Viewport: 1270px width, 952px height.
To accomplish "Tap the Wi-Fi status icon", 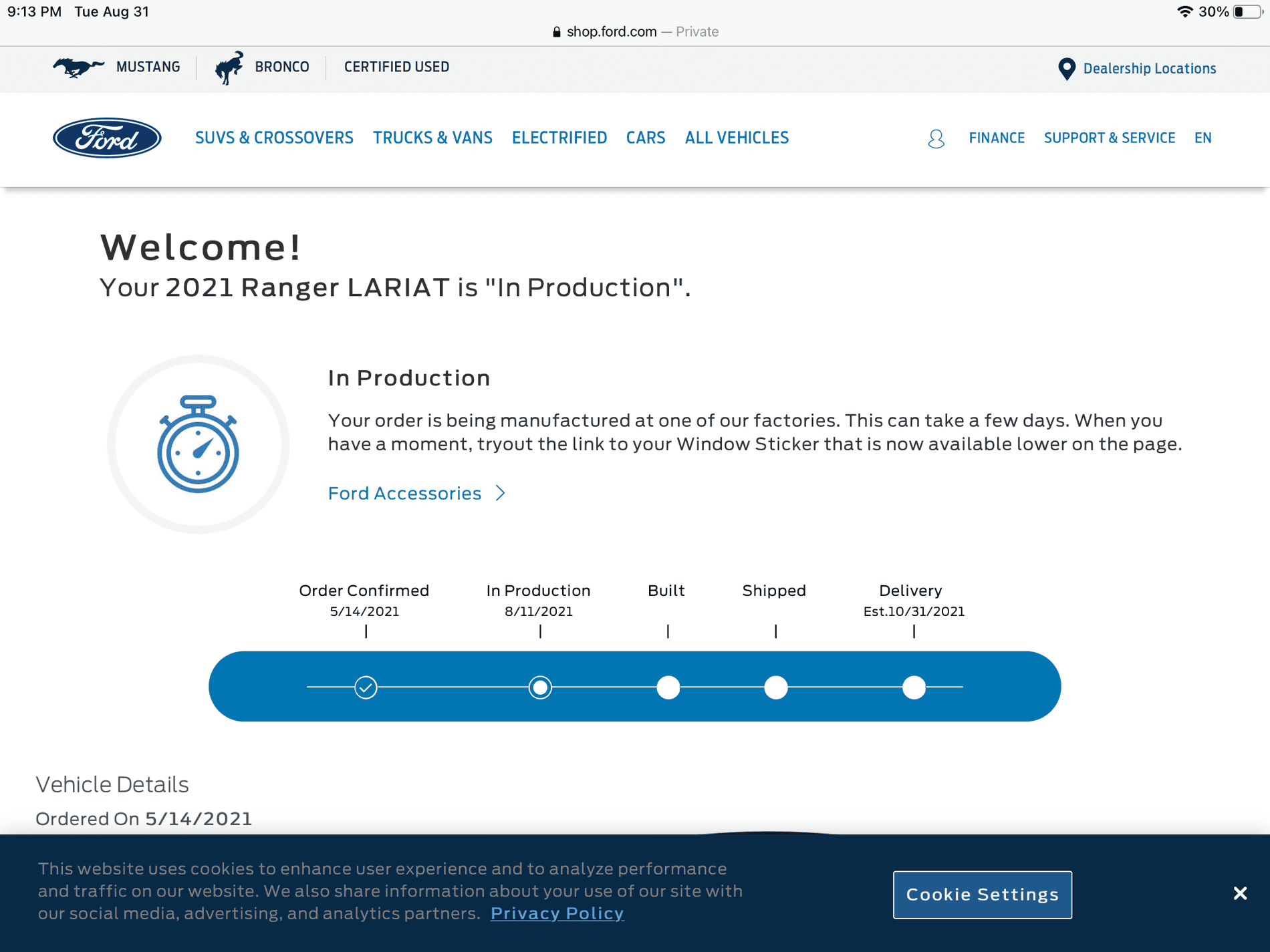I will 1184,11.
